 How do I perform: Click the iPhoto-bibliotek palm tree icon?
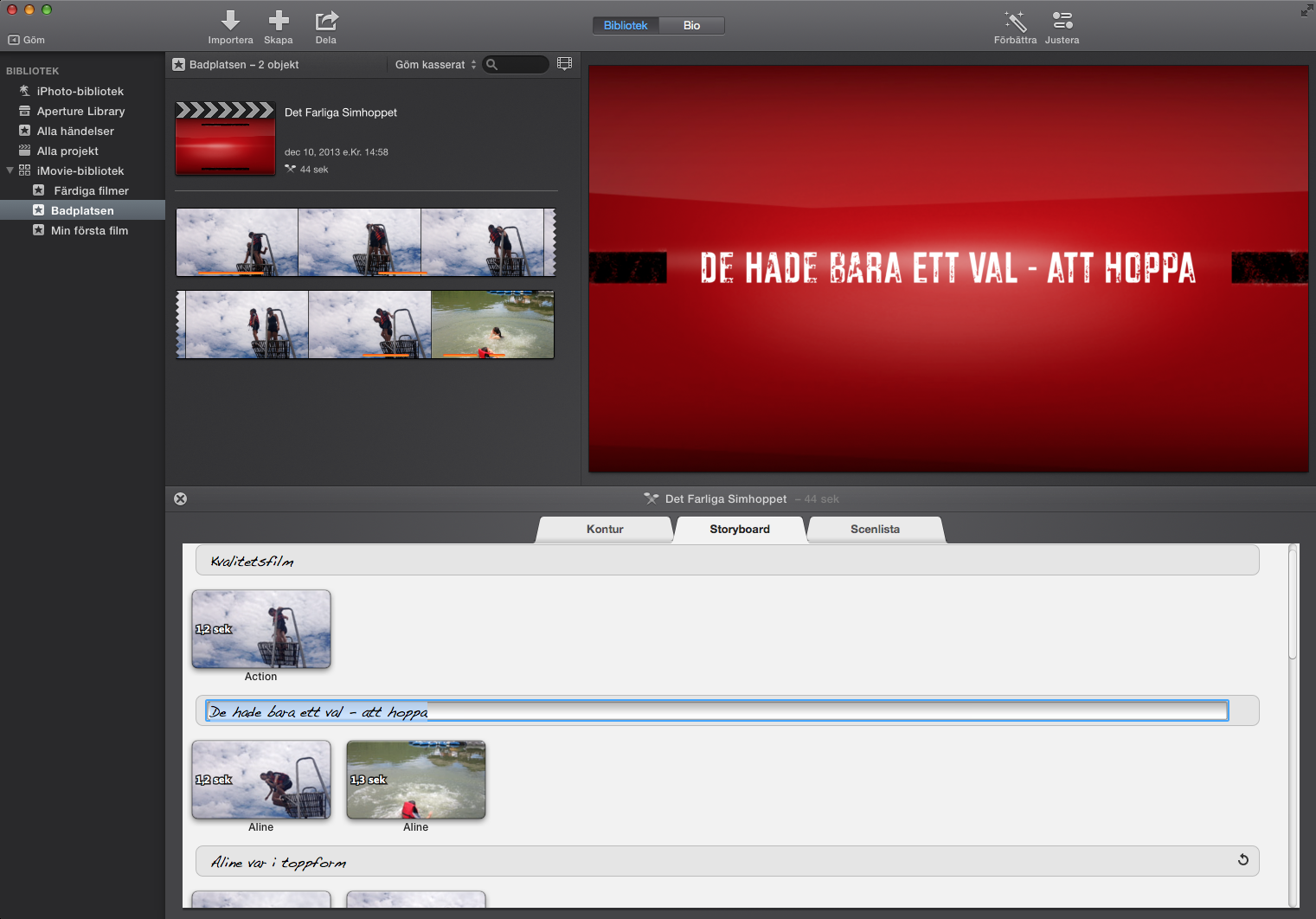tap(24, 91)
